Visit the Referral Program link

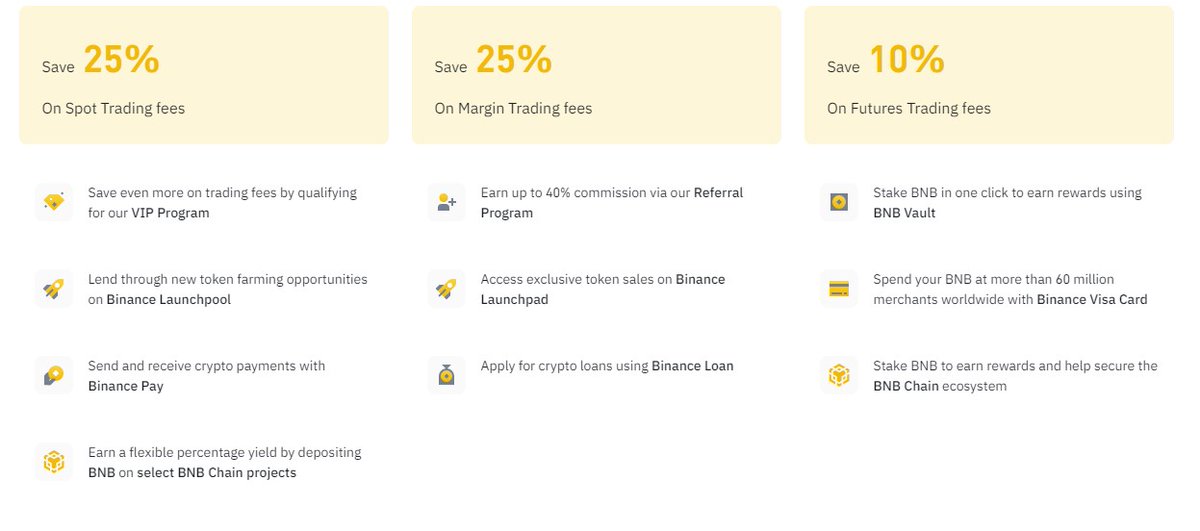pos(612,203)
